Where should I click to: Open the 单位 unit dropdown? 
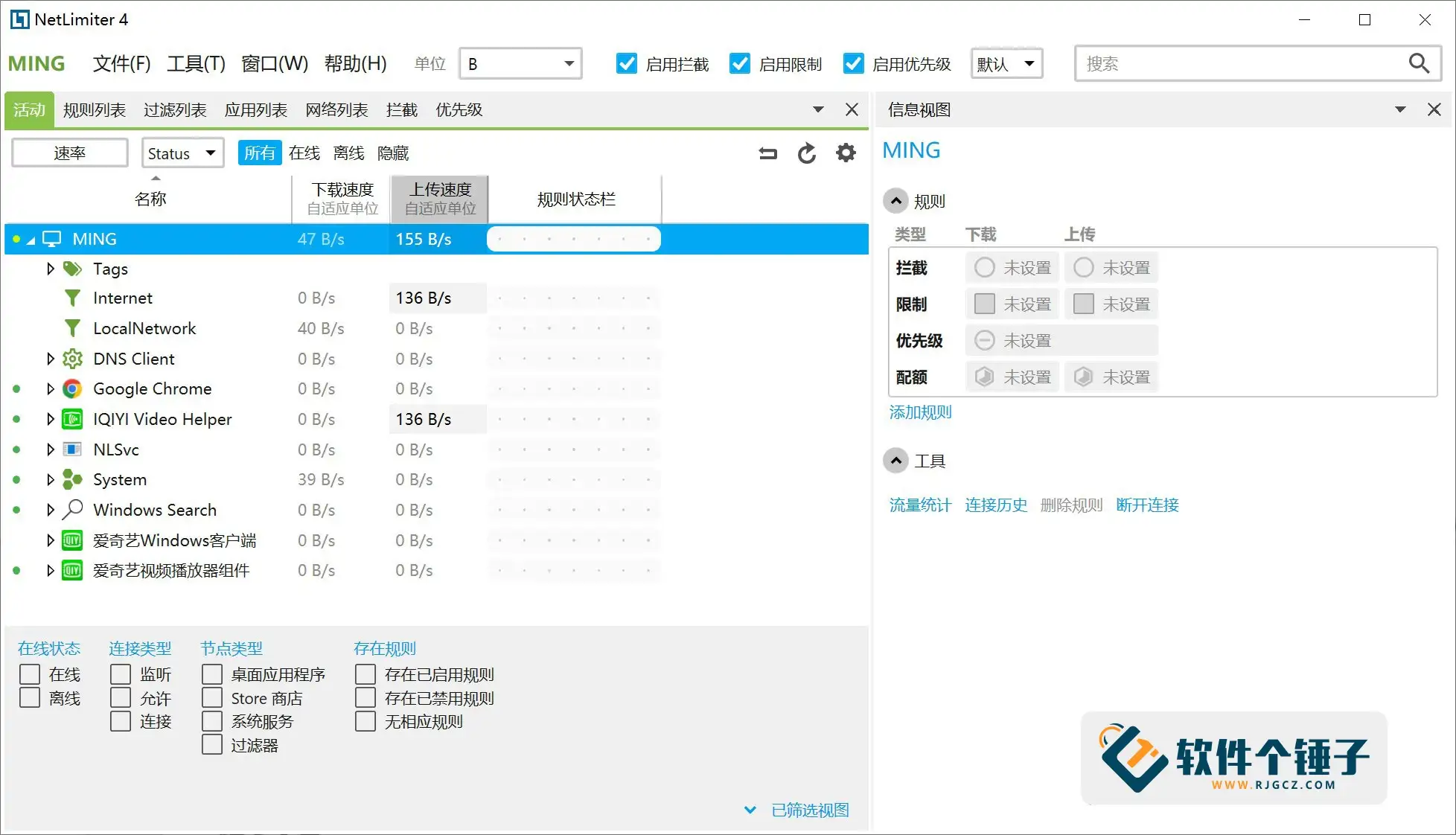pyautogui.click(x=520, y=63)
